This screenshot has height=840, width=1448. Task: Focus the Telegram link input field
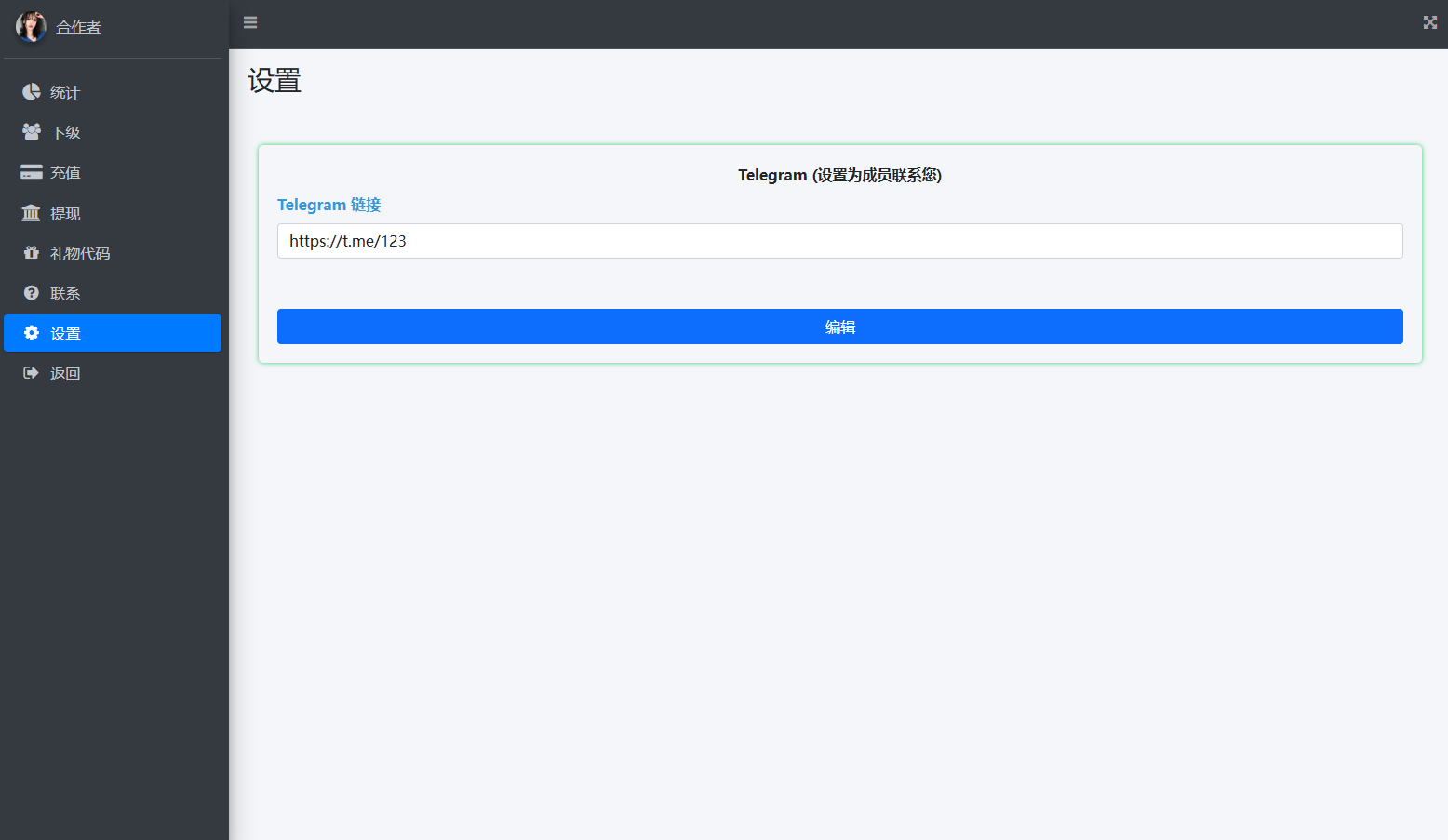pos(839,241)
